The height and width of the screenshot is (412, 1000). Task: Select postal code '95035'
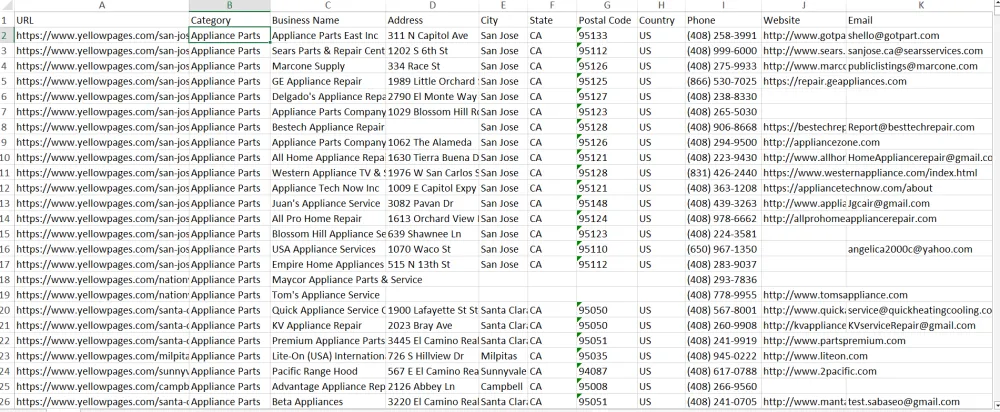[x=607, y=356]
